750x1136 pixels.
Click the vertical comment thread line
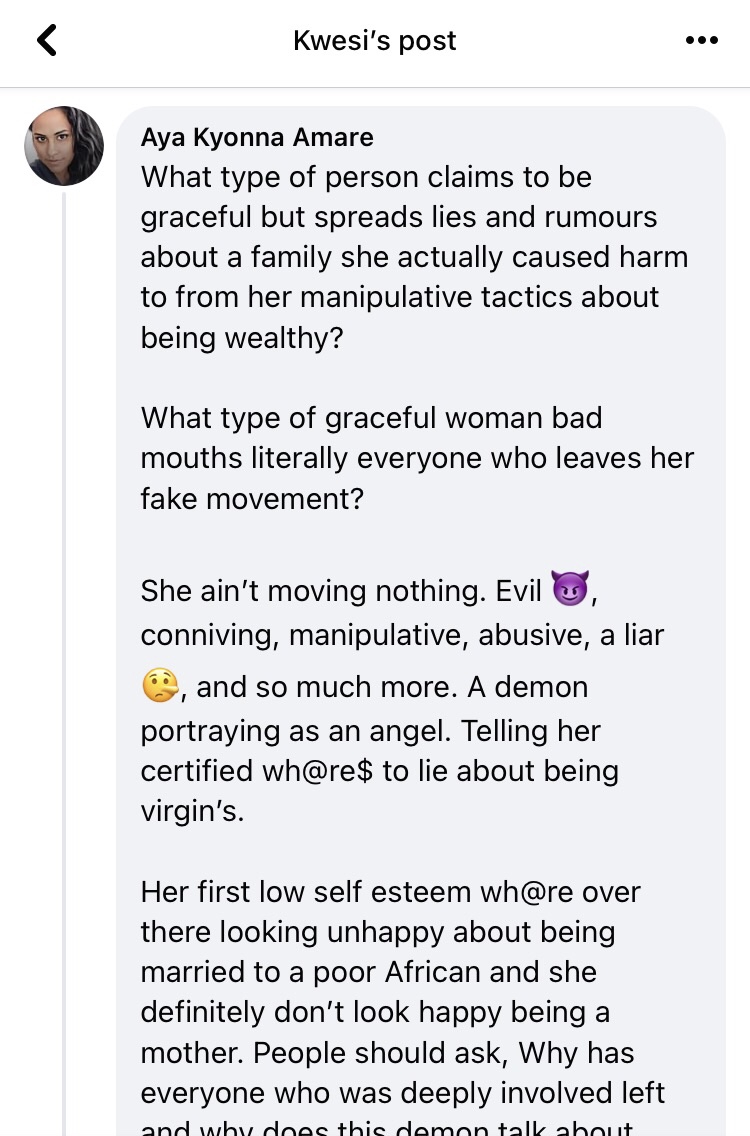click(x=64, y=650)
